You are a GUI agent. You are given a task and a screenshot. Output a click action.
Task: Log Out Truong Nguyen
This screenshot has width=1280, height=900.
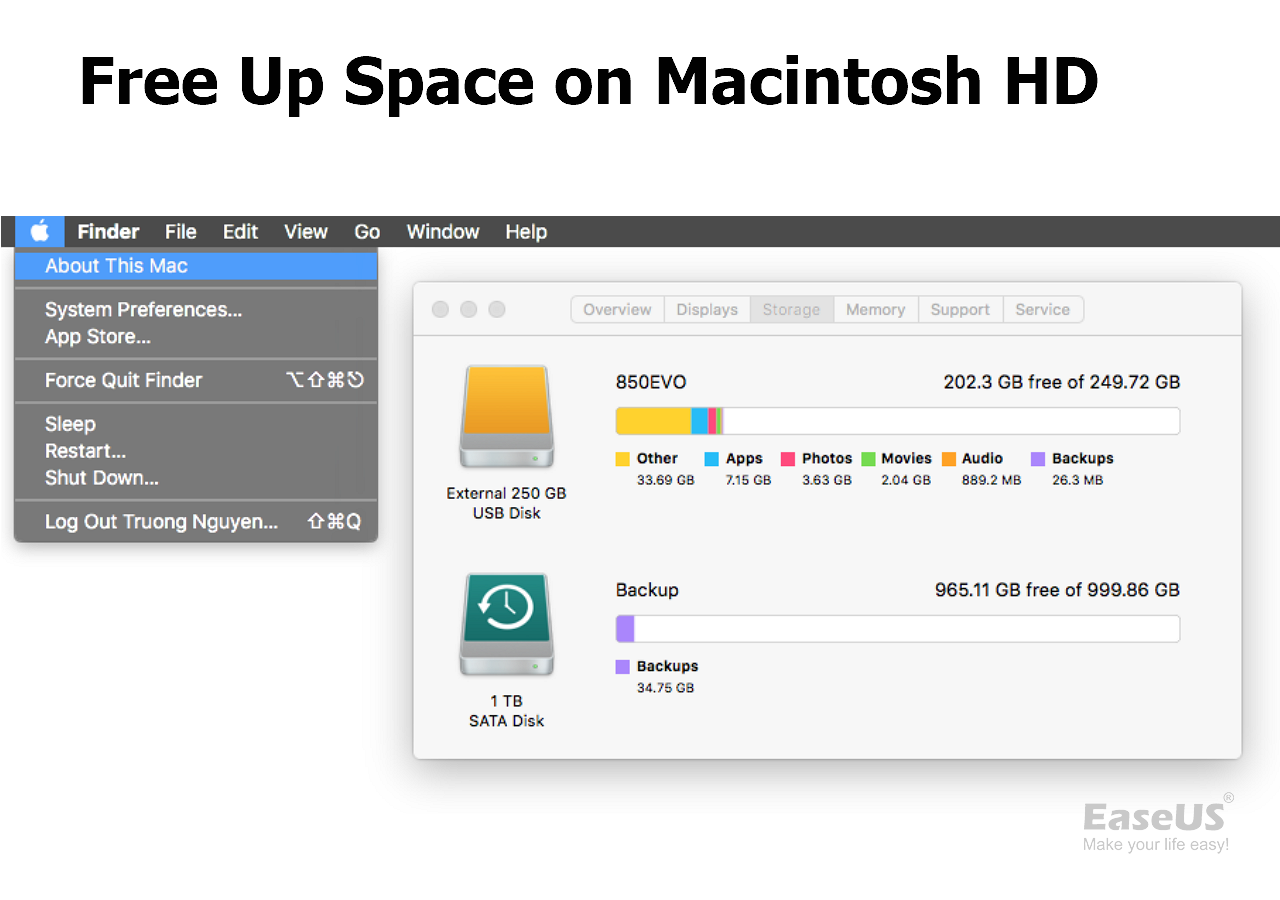tap(196, 522)
